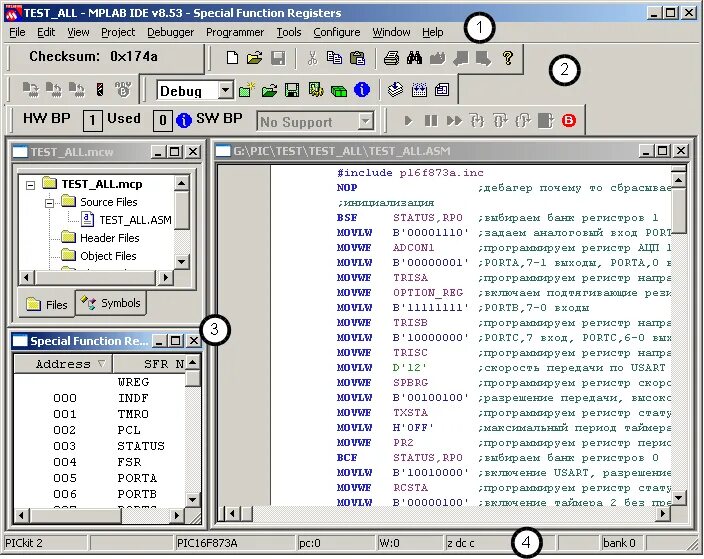The height and width of the screenshot is (559, 704).
Task: Select the TMR0 register row
Action: 99,414
